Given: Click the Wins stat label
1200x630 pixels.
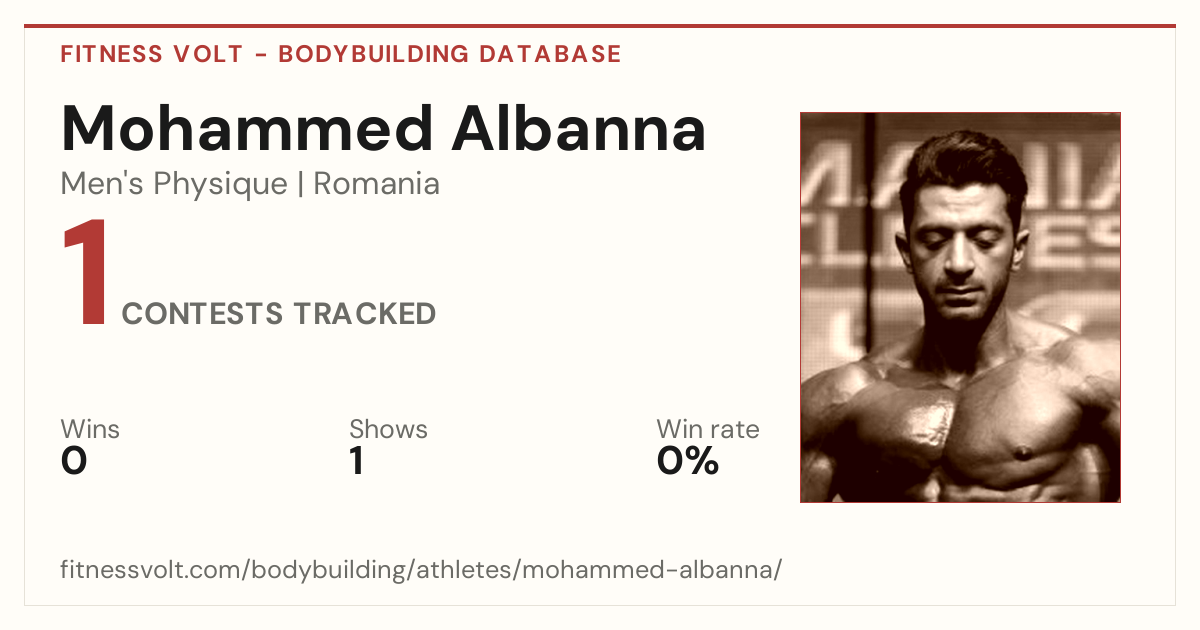Looking at the screenshot, I should click(x=90, y=430).
